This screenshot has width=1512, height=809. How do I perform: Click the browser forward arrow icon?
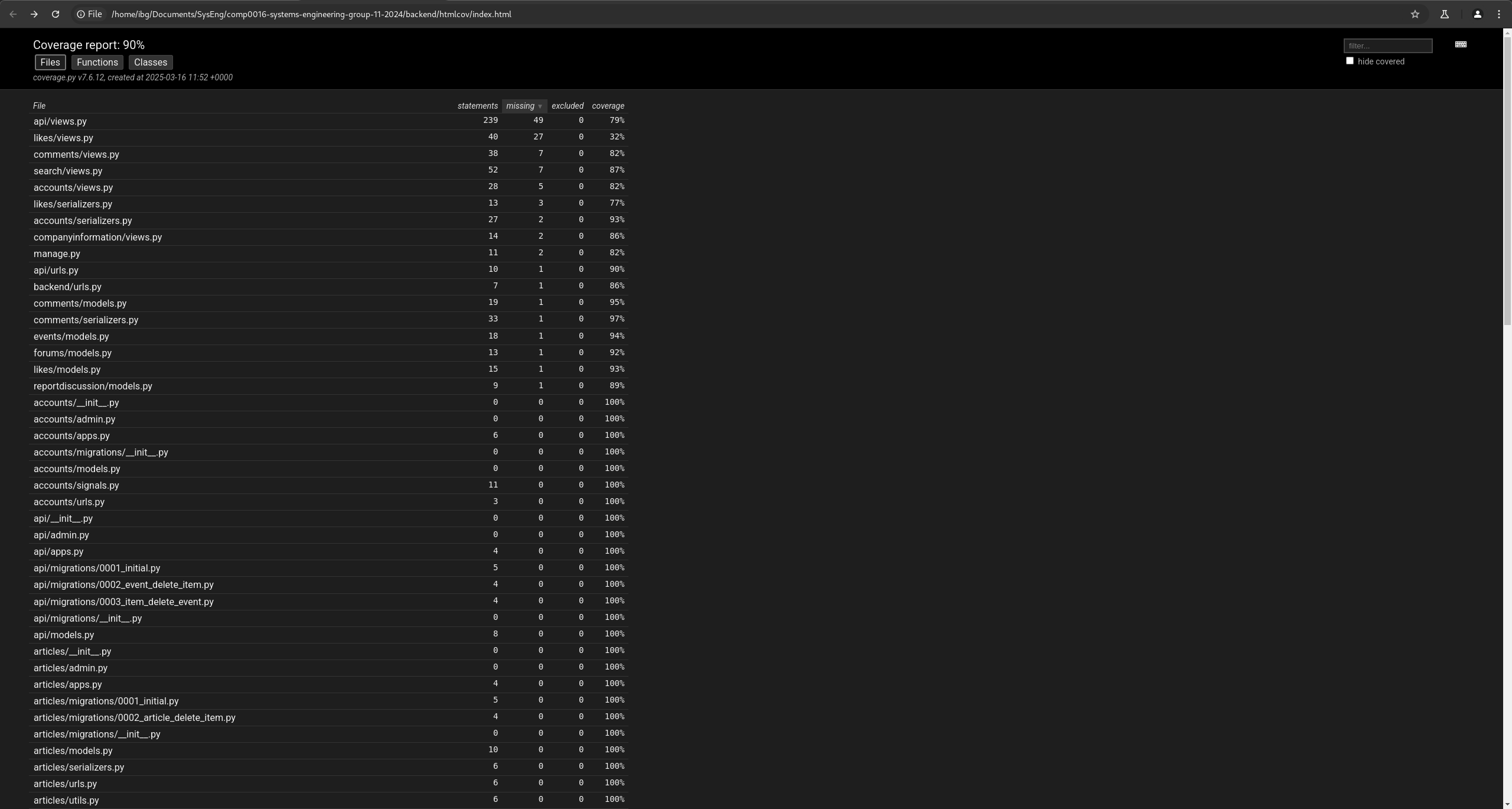[x=34, y=14]
